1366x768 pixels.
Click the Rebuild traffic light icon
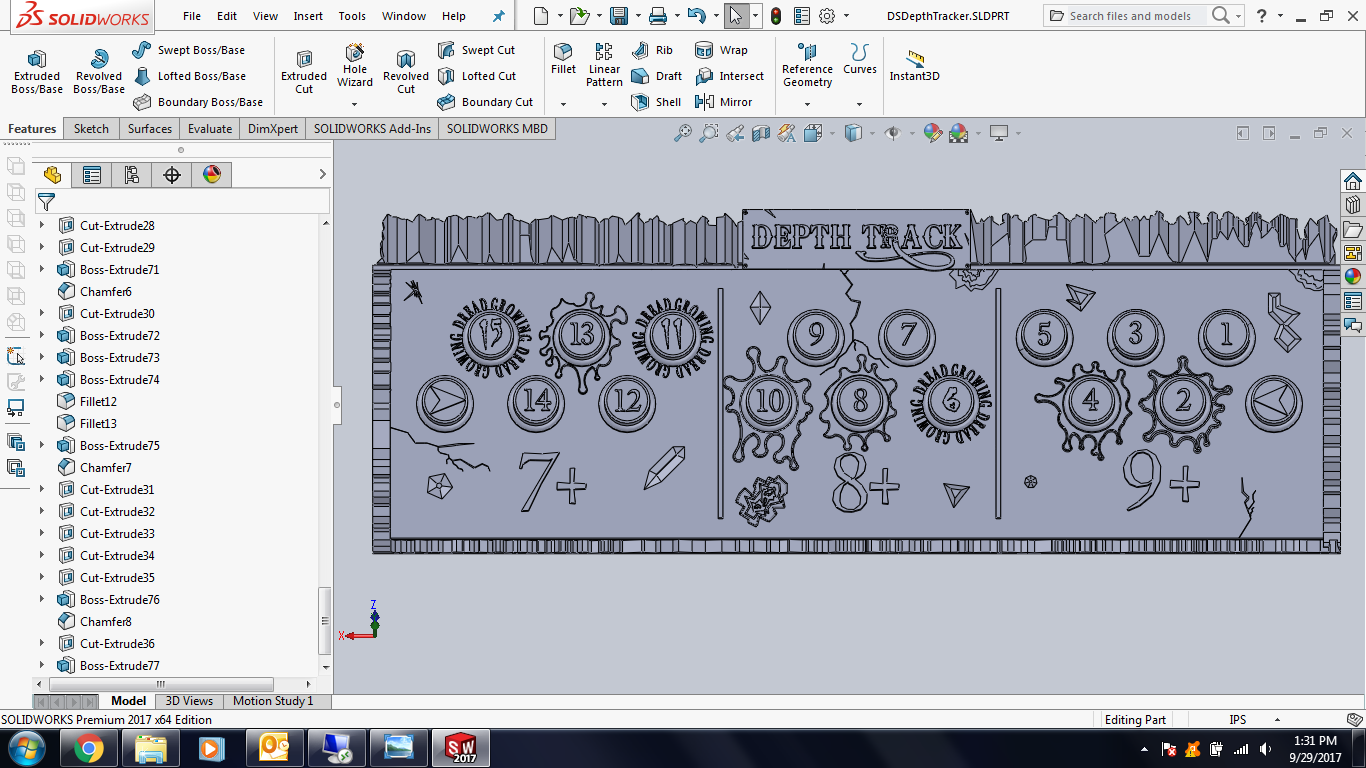coord(775,16)
